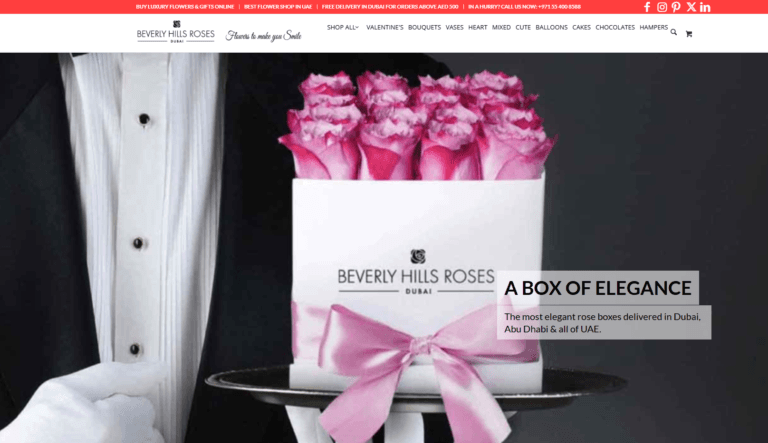Image resolution: width=768 pixels, height=443 pixels.
Task: Click the search magnifier icon
Action: click(673, 32)
